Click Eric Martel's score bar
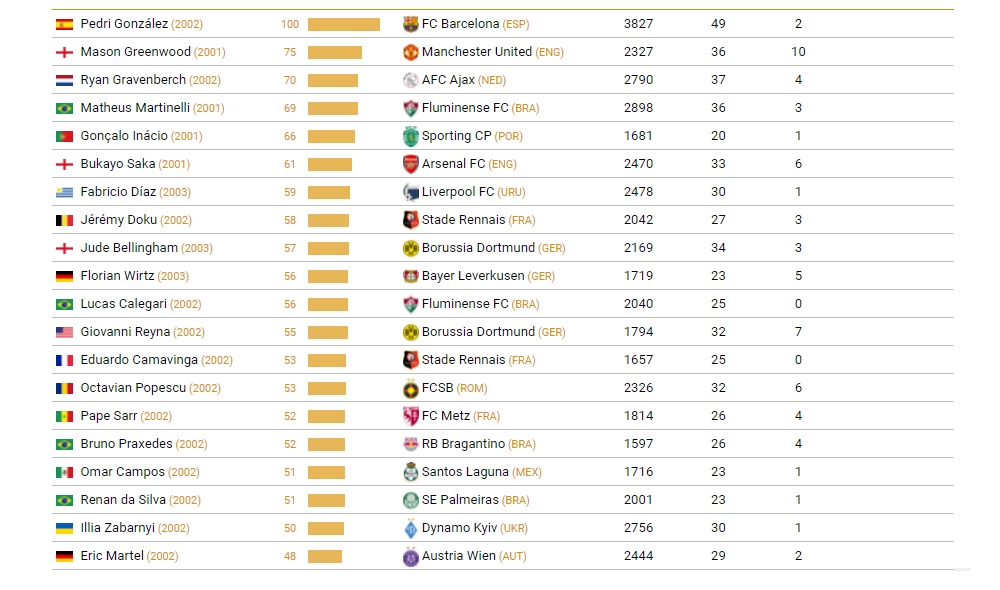 pyautogui.click(x=325, y=556)
